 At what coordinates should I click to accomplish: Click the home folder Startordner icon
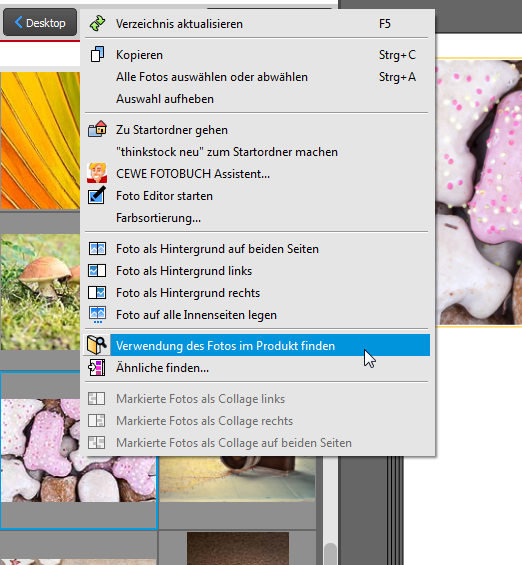[x=97, y=129]
